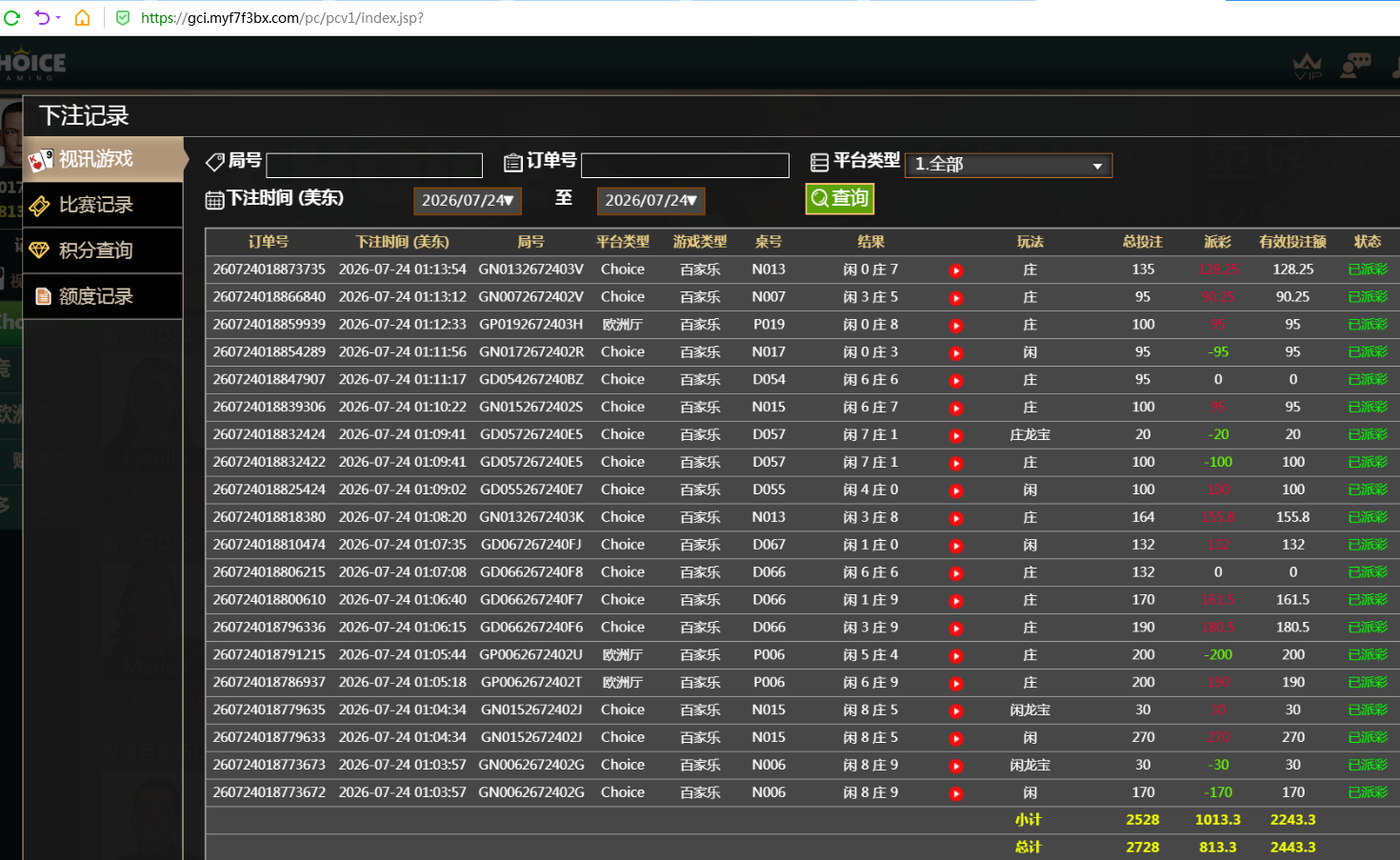1400x860 pixels.
Task: Play video replay for order 260724018847907
Action: pos(956,381)
